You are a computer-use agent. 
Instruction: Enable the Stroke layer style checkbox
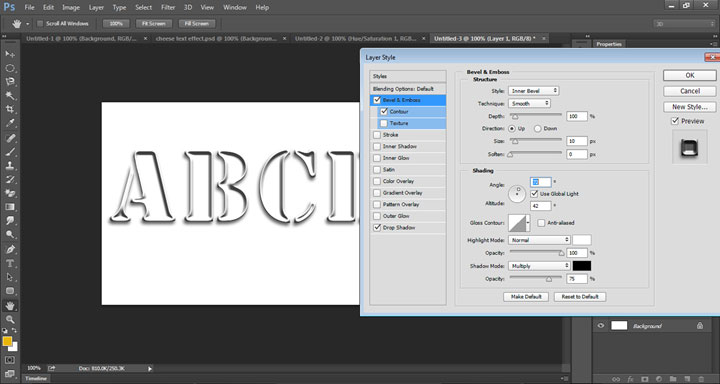click(377, 135)
